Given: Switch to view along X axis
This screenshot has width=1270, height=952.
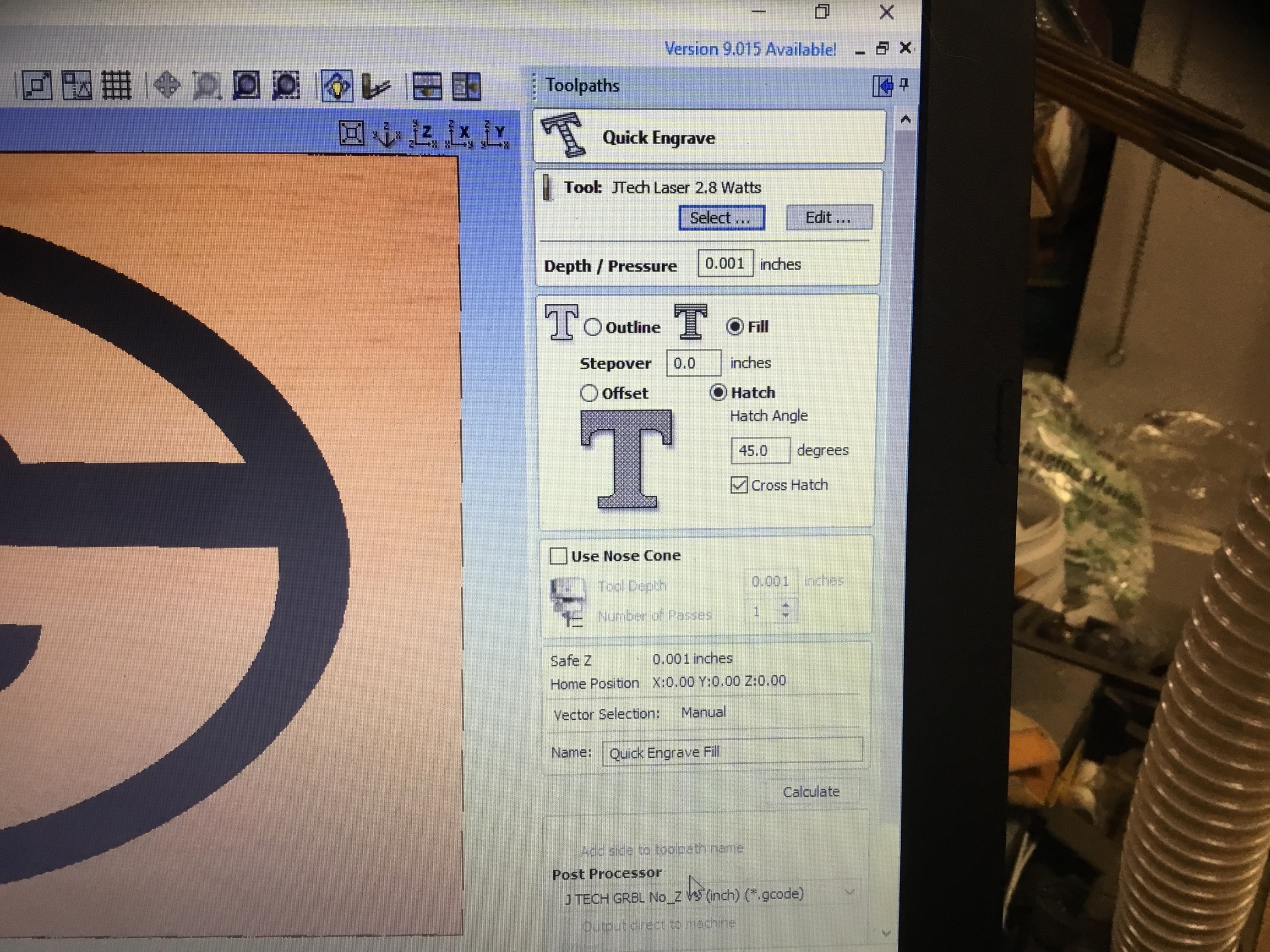Looking at the screenshot, I should tap(460, 135).
